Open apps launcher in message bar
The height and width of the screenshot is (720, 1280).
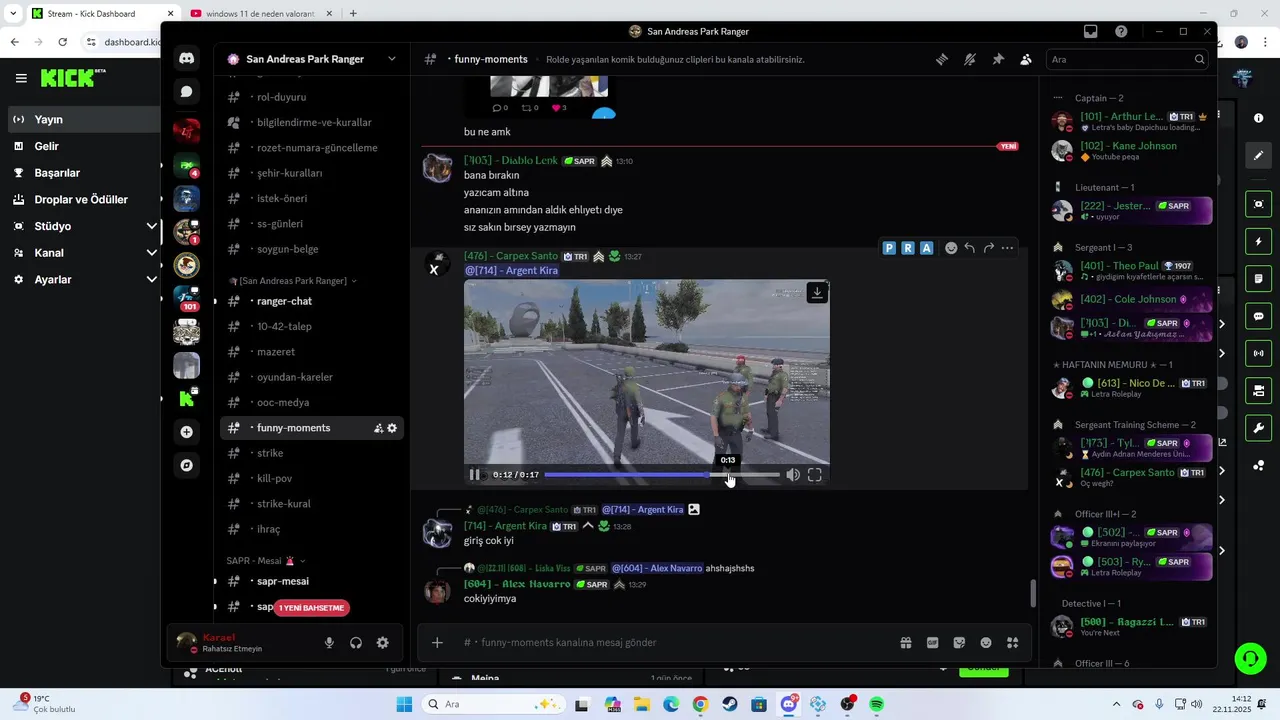1012,643
